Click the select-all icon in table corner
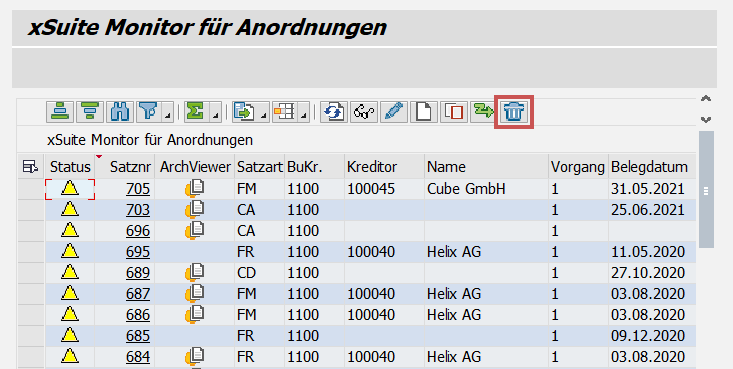Screen dimensions: 733x369 30,166
